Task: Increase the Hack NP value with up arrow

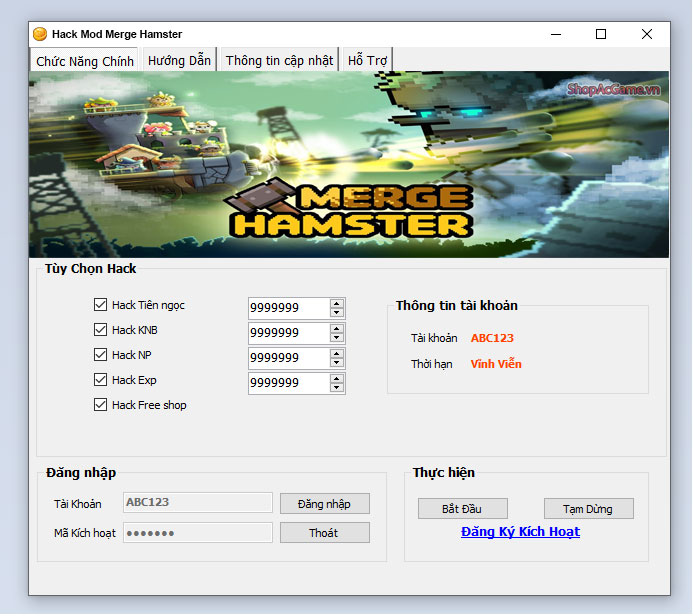Action: (337, 354)
